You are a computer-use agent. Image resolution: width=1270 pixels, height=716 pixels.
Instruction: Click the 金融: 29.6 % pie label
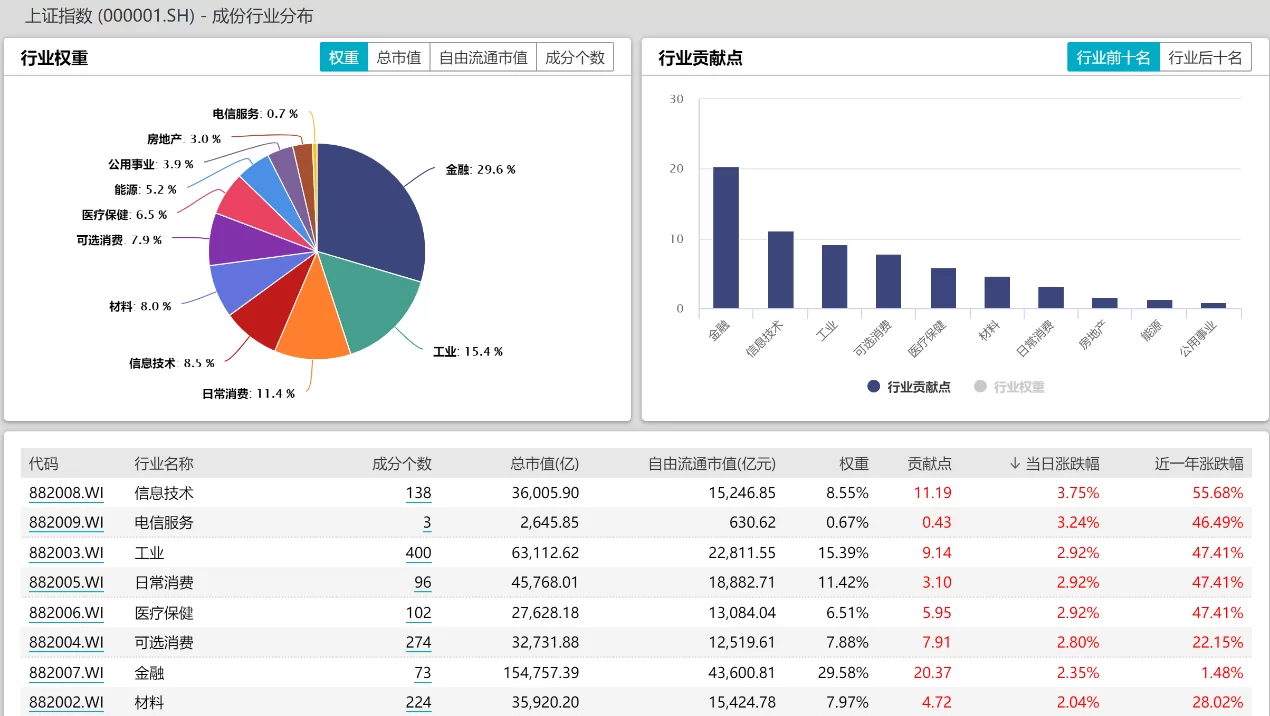click(x=481, y=170)
